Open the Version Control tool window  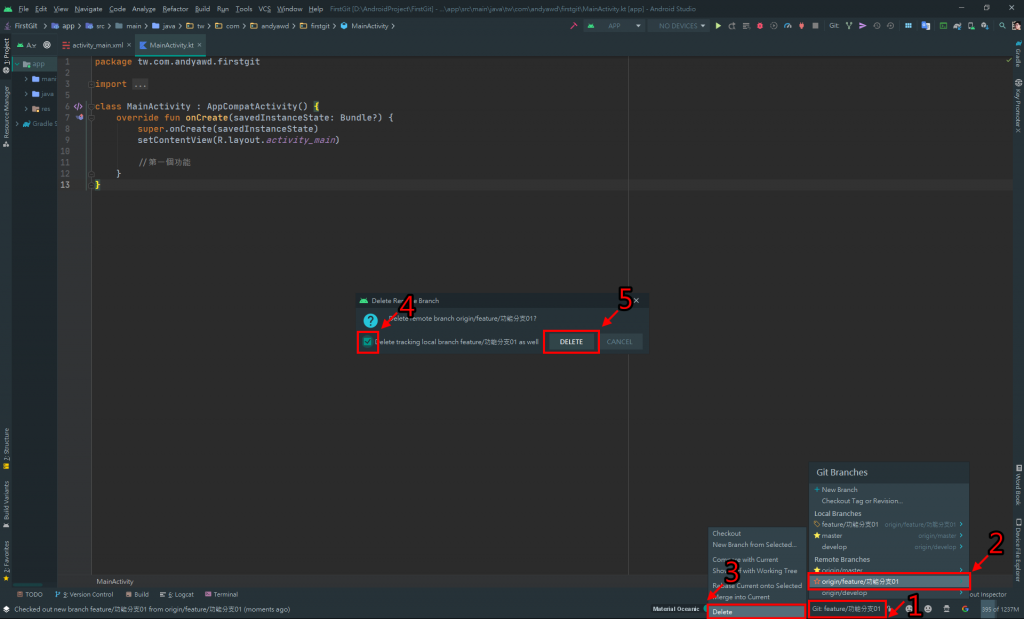tap(84, 594)
